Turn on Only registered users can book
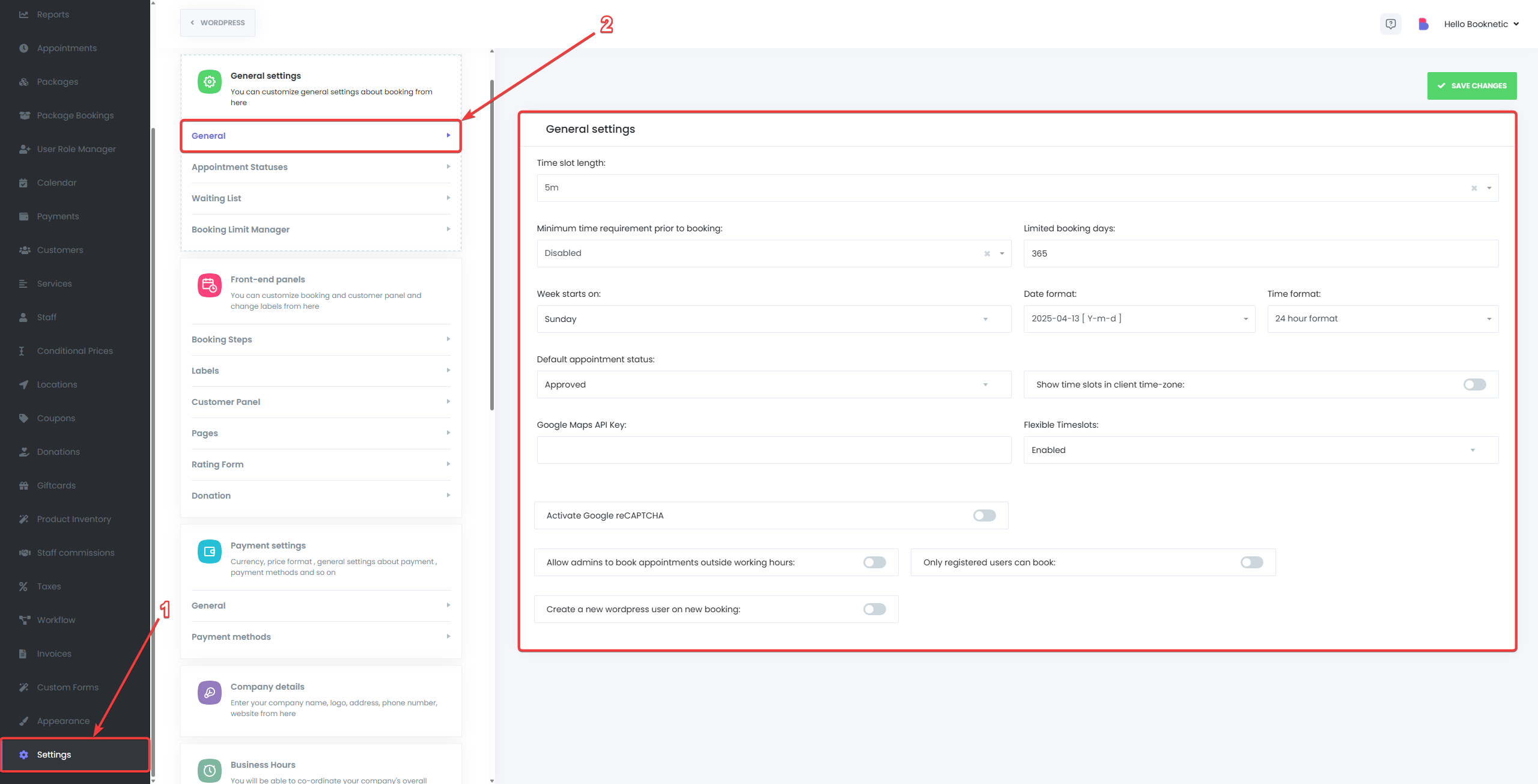 [1251, 562]
